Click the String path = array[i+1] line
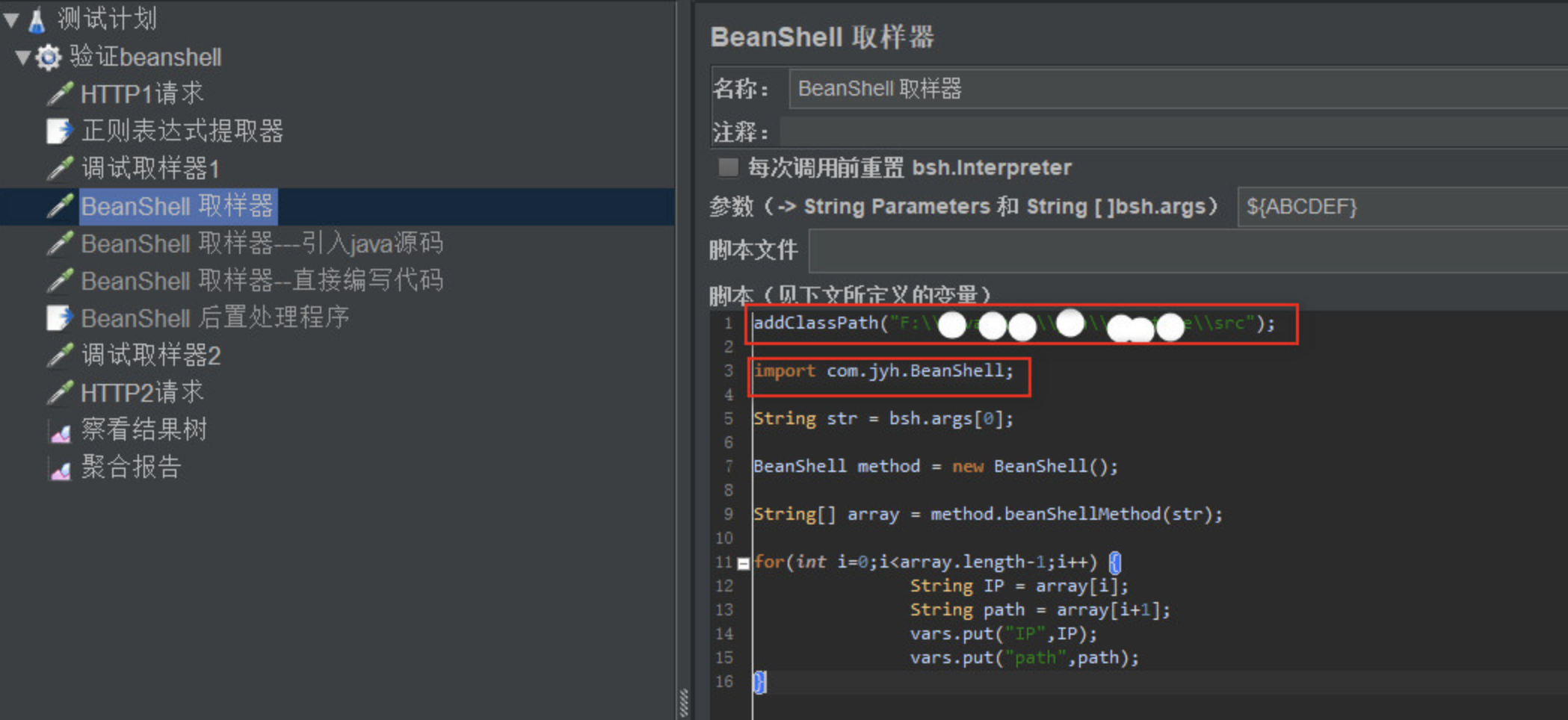This screenshot has width=1568, height=720. [x=1040, y=610]
